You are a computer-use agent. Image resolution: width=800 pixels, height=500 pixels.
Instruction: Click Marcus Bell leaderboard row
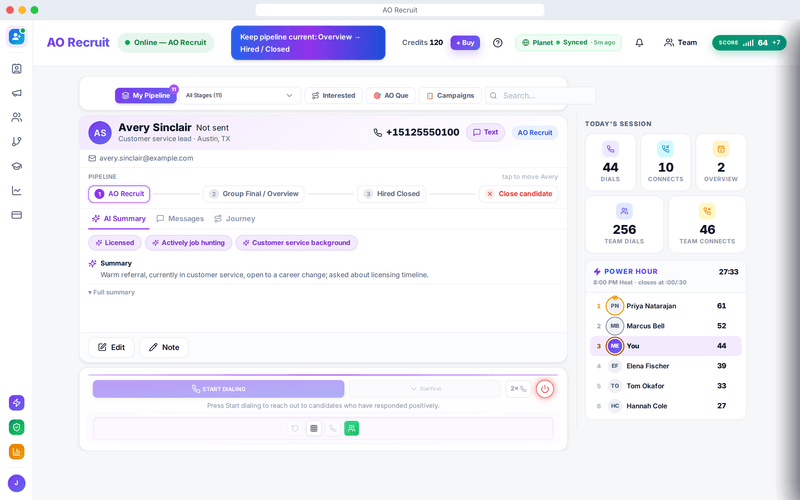tap(666, 326)
